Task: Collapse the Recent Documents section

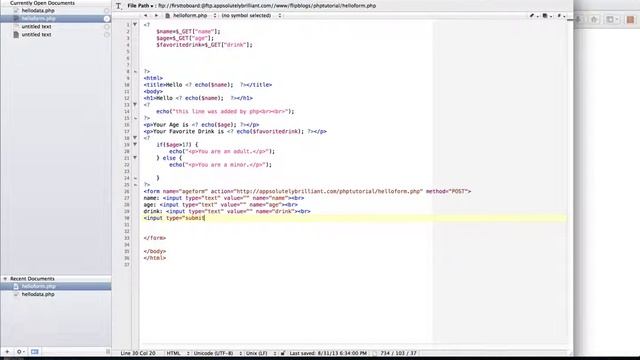Action: (5, 278)
